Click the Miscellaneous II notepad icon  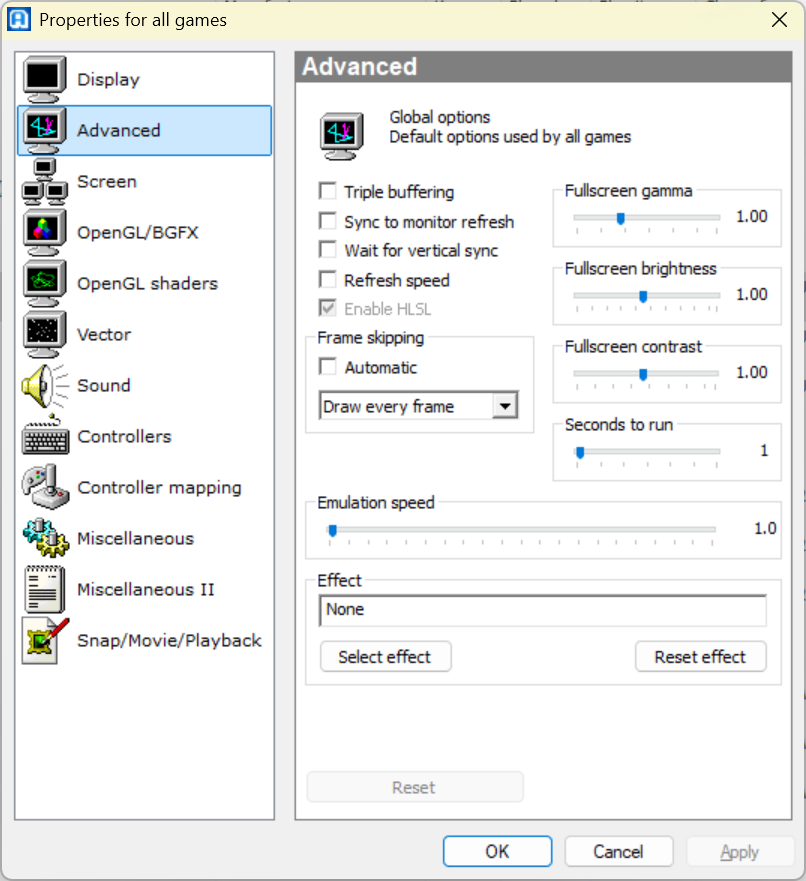coord(44,589)
